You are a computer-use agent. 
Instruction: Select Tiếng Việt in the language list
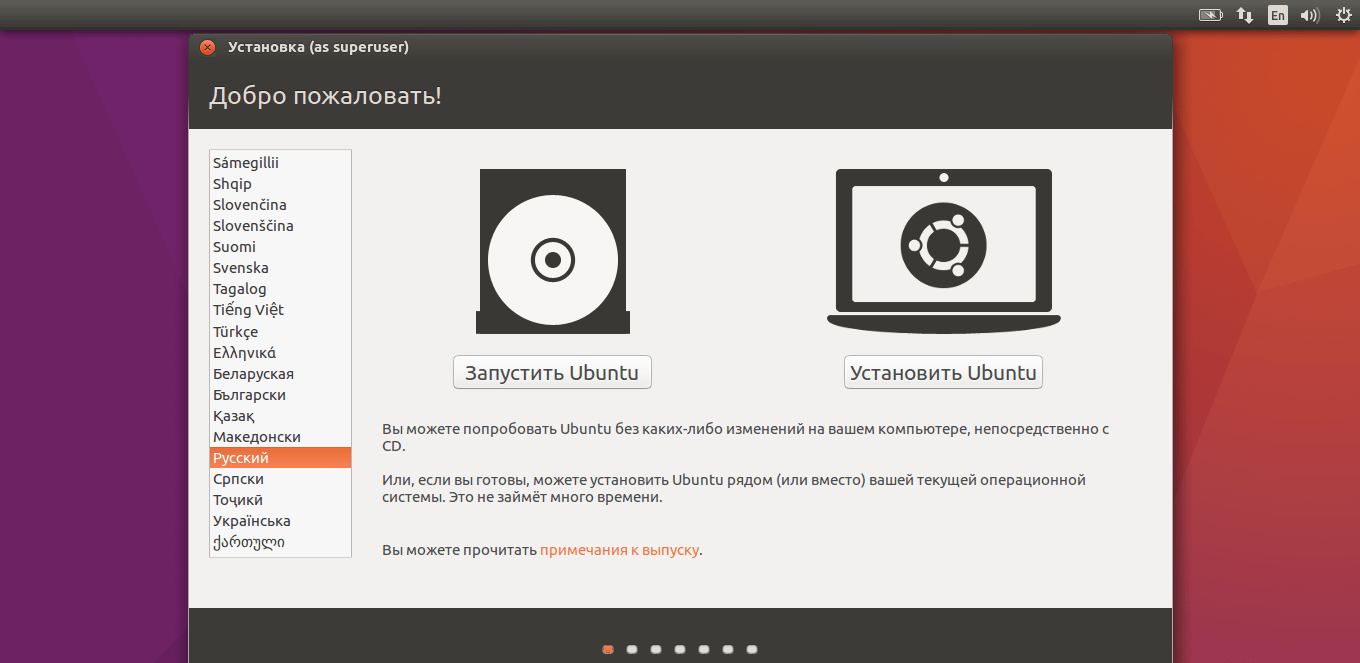(280, 310)
